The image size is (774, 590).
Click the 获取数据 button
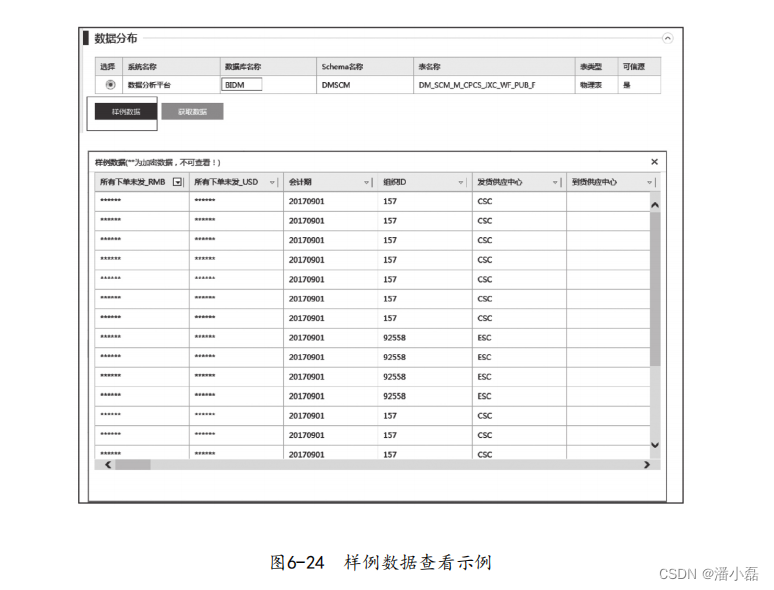pyautogui.click(x=193, y=112)
